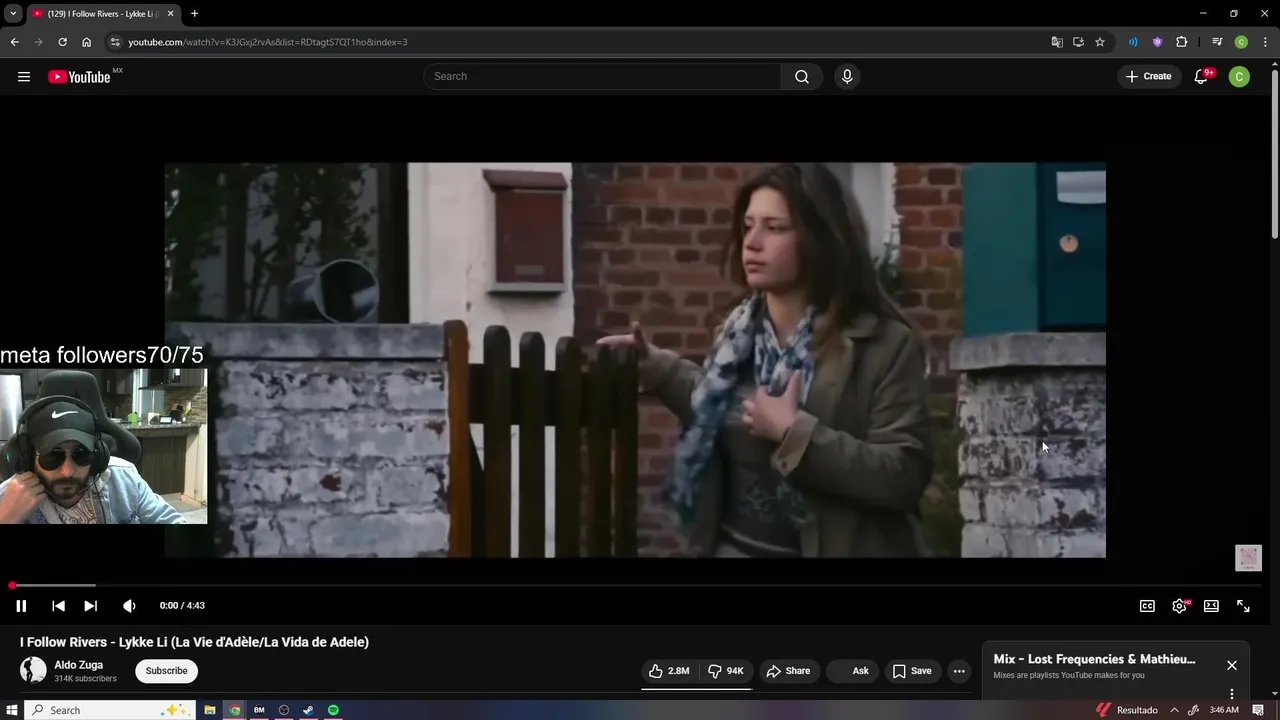The image size is (1280, 720).
Task: Open the Extensions puzzle menu
Action: (1182, 42)
